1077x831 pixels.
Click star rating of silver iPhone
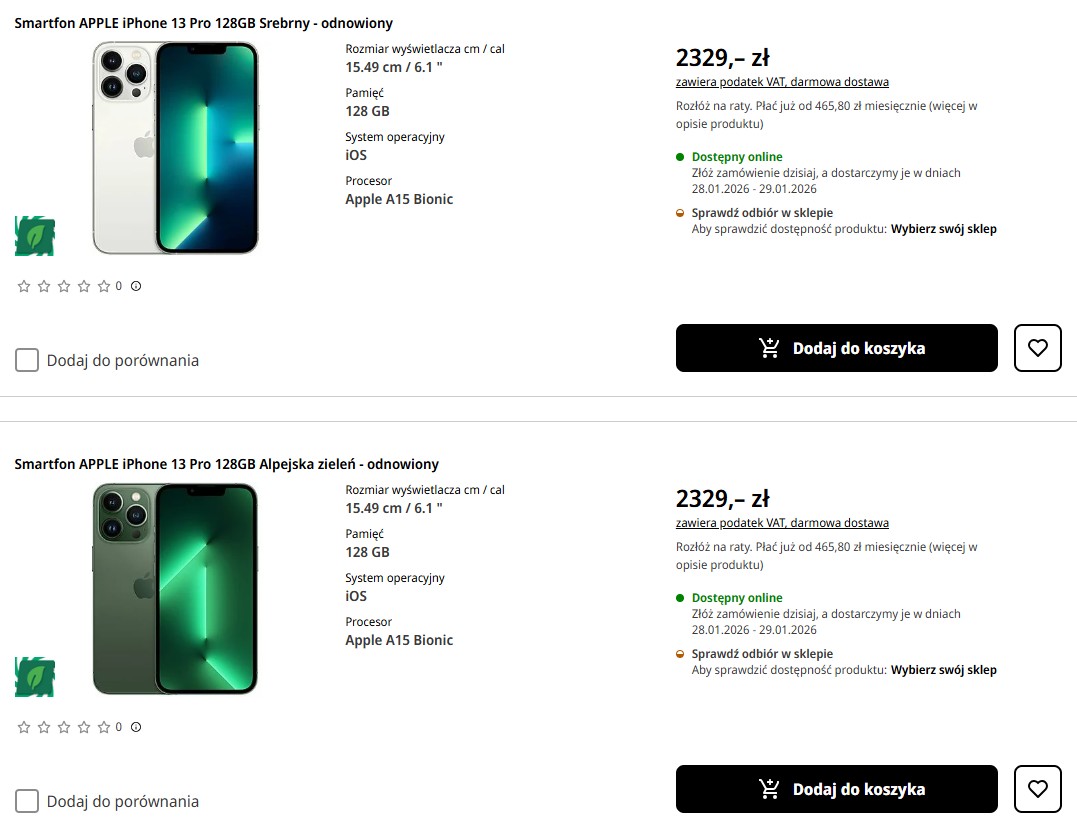click(64, 286)
